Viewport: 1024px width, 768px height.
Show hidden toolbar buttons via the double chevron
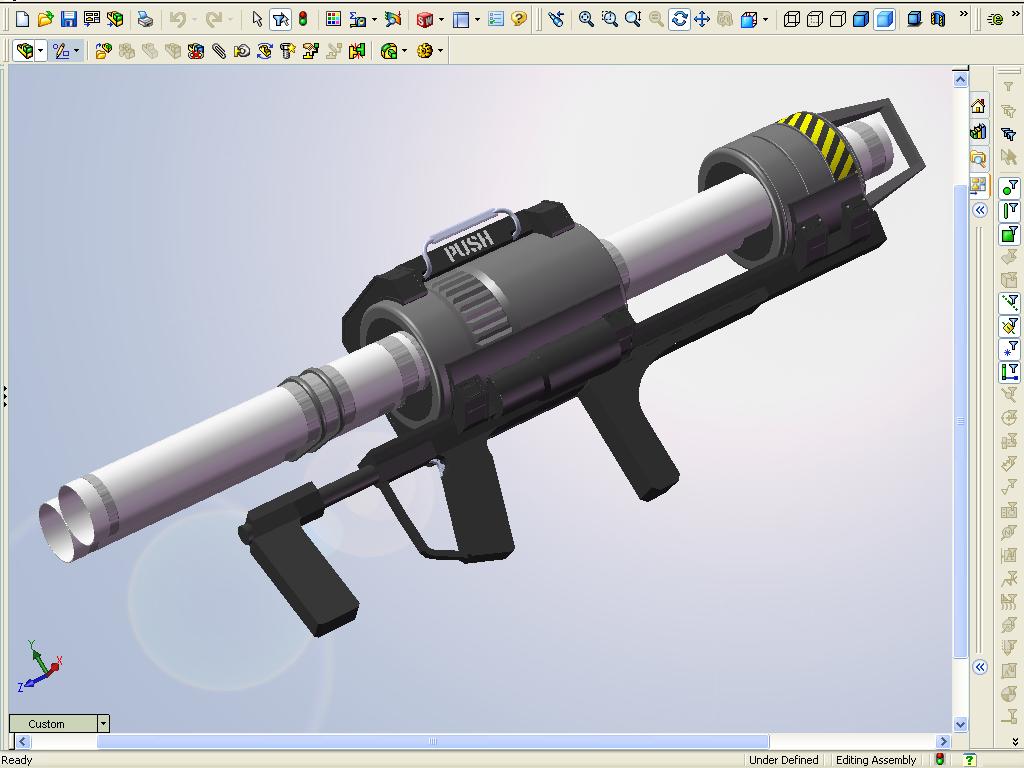963,15
